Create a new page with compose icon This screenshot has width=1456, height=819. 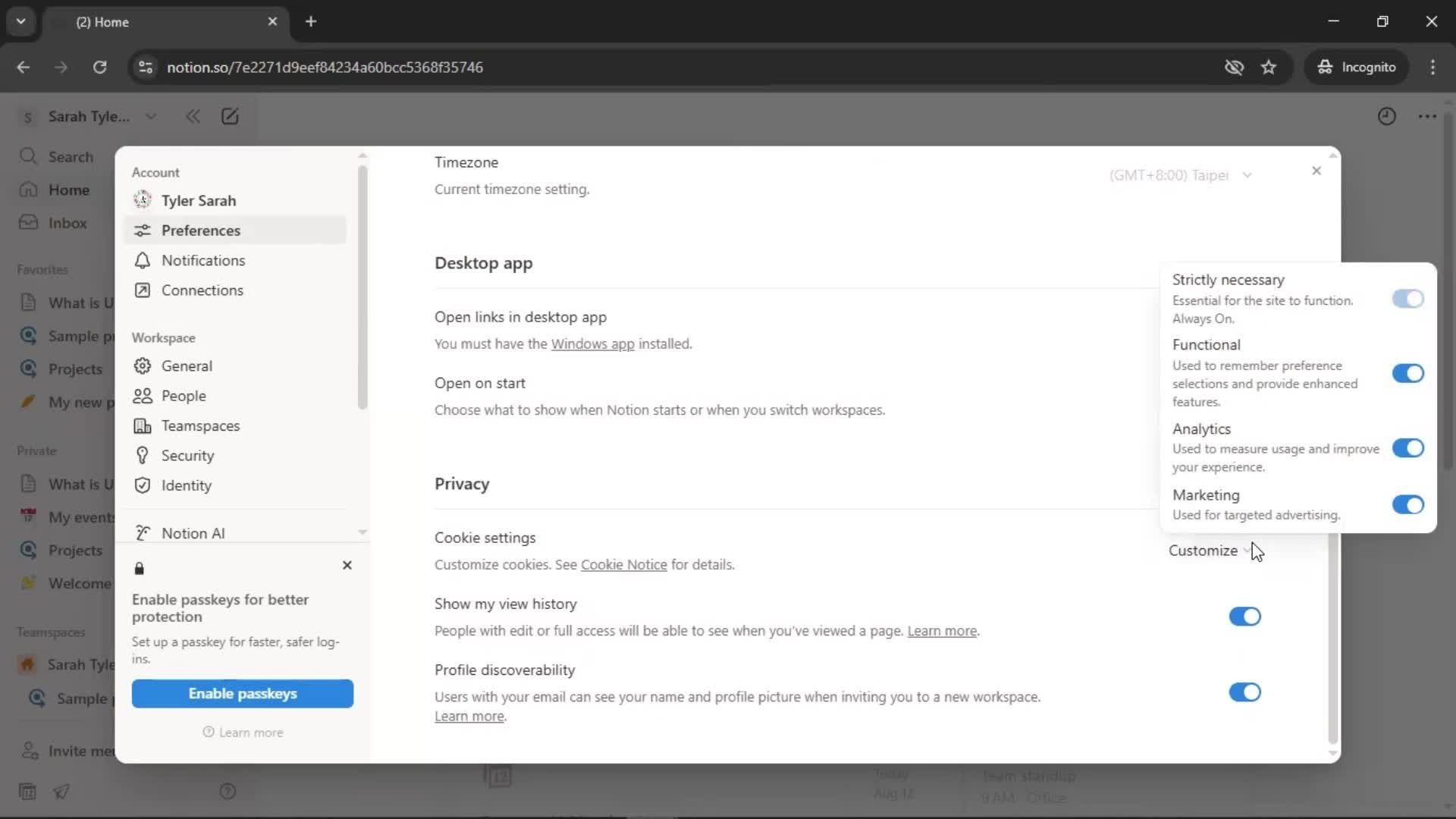[230, 116]
